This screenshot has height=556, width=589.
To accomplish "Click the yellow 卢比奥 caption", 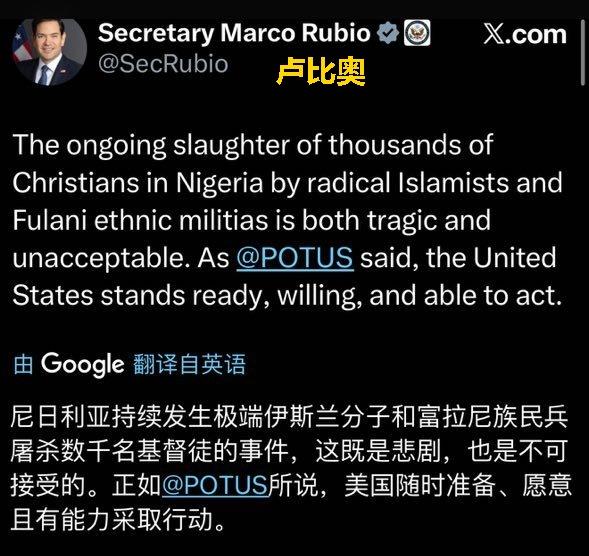I will point(321,71).
